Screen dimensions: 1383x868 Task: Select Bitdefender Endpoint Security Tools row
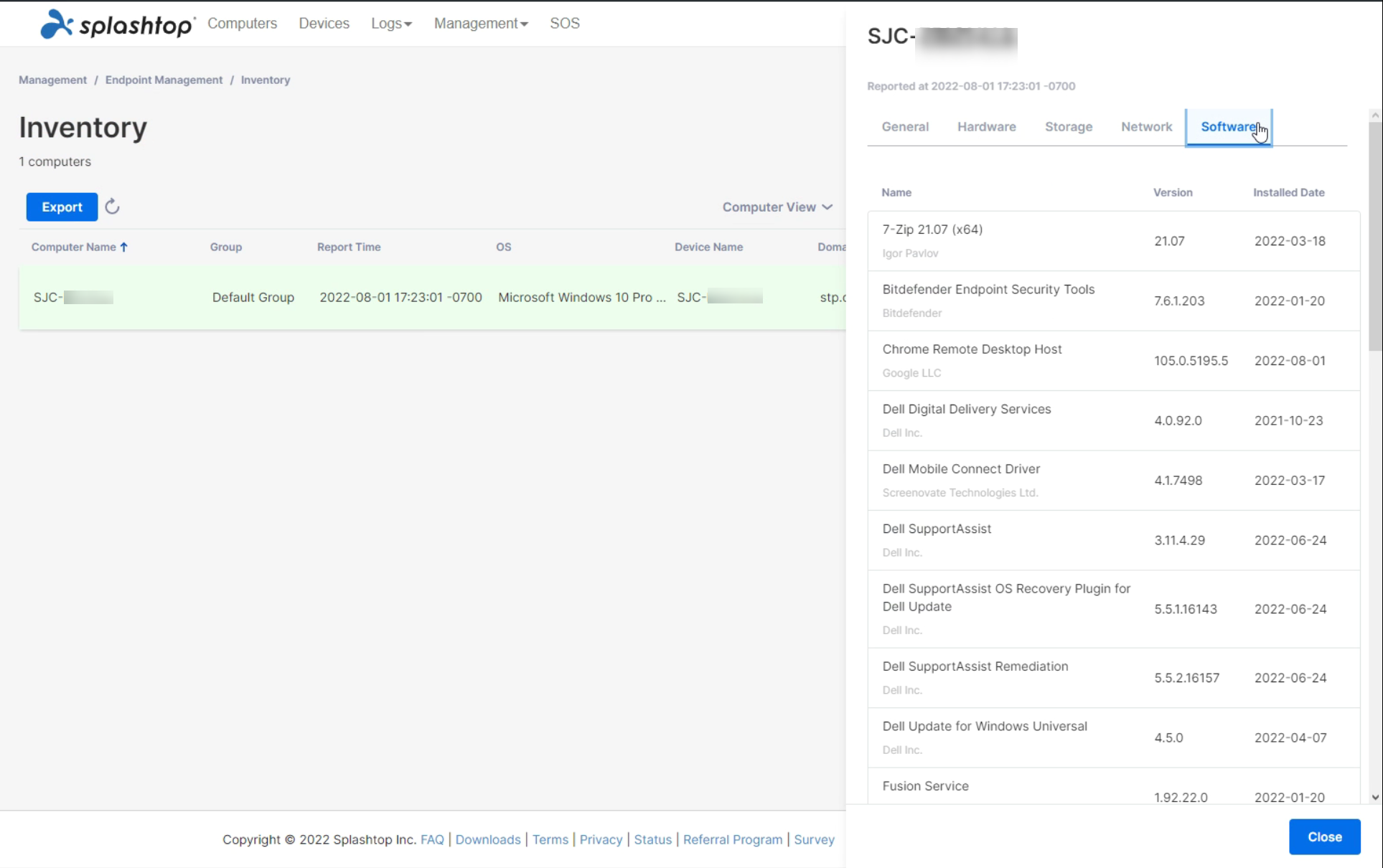[1113, 301]
